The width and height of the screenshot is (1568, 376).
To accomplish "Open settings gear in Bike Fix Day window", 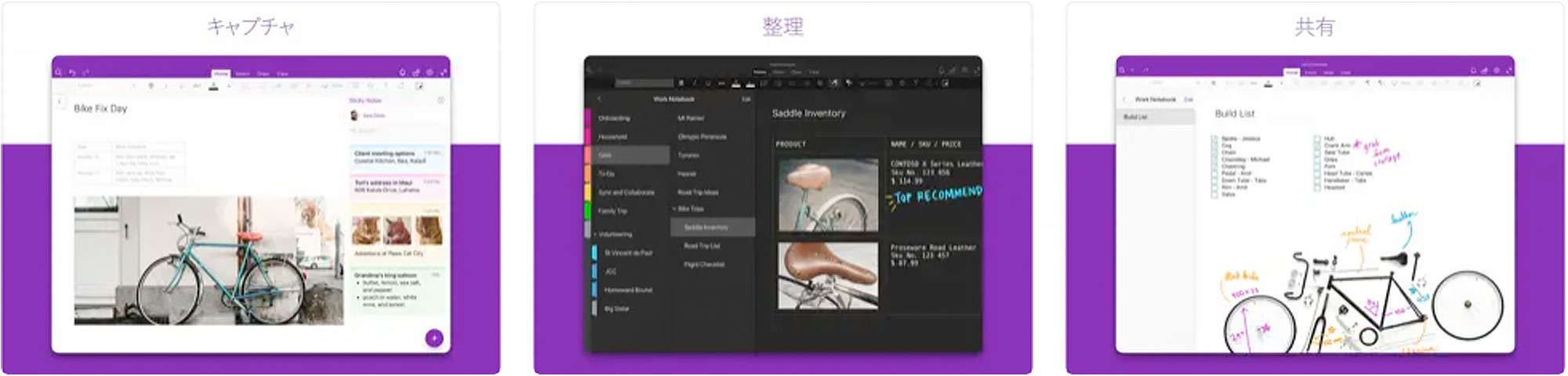I will 430,72.
